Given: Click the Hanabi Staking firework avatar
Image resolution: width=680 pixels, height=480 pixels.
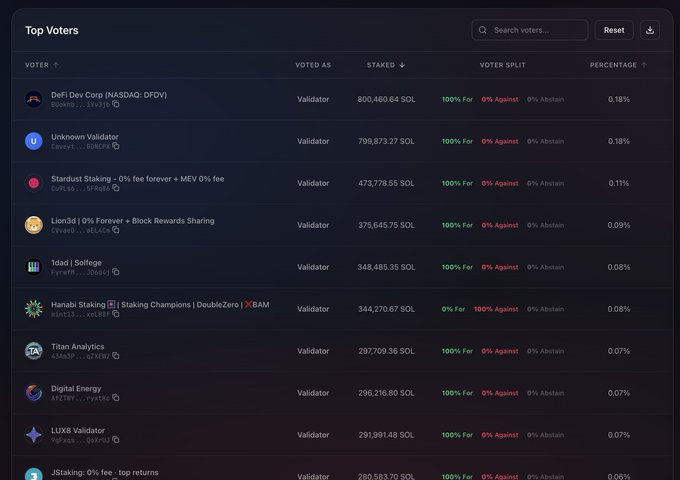Looking at the screenshot, I should click(34, 309).
